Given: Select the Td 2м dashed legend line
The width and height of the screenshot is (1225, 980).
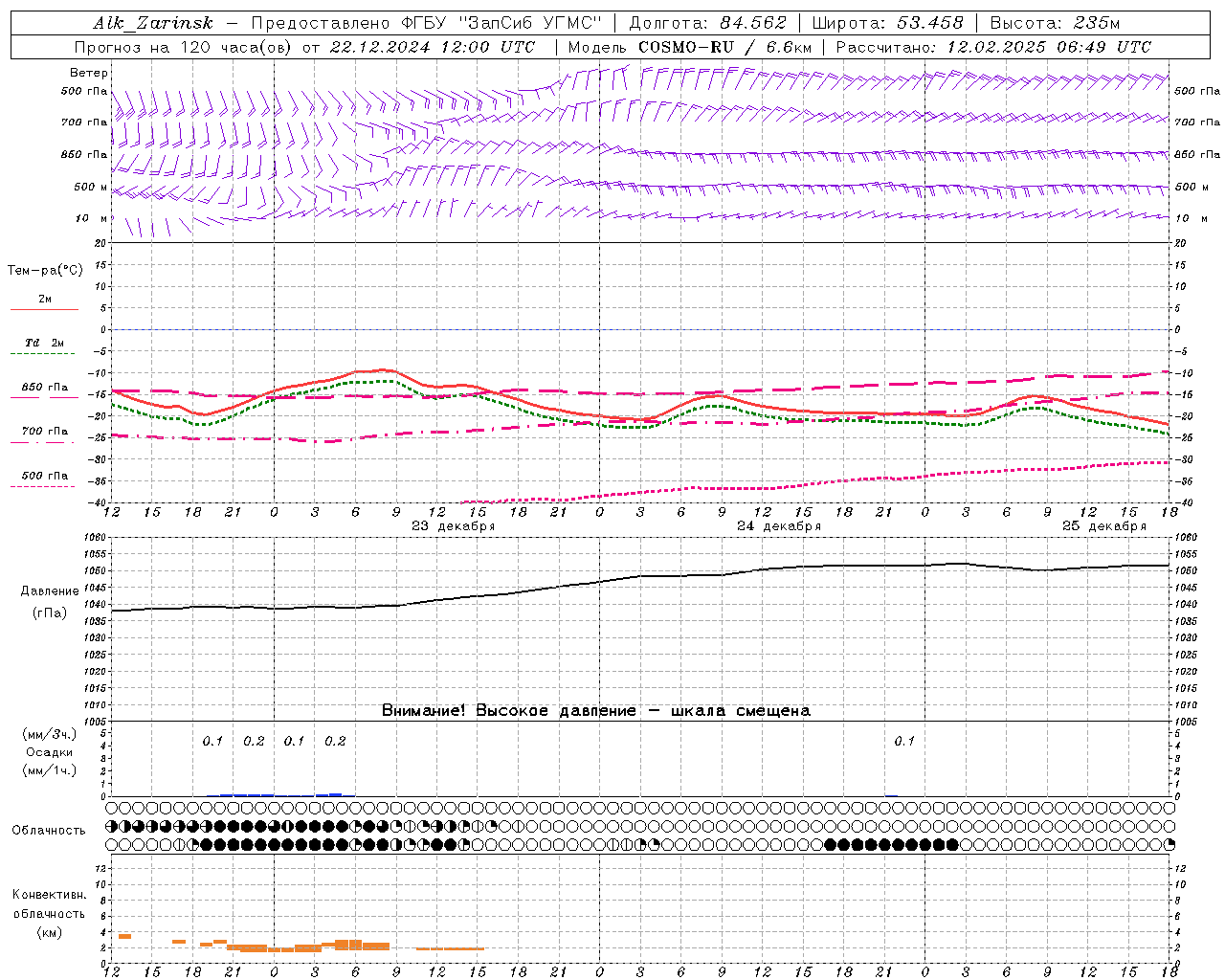Looking at the screenshot, I should pyautogui.click(x=44, y=354).
